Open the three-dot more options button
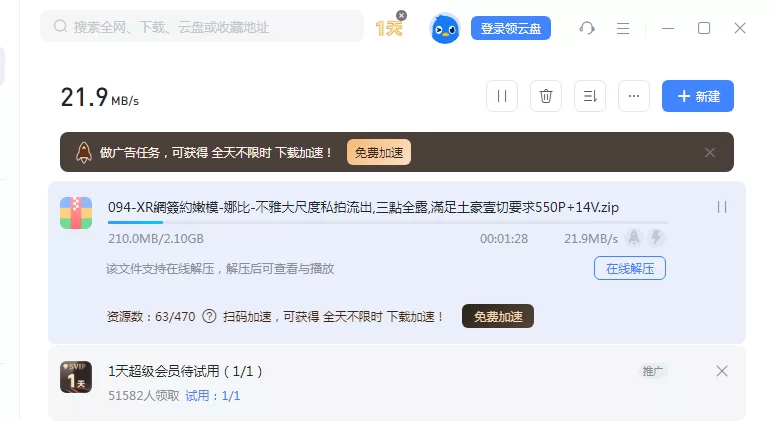Image resolution: width=773 pixels, height=421 pixels. click(634, 96)
